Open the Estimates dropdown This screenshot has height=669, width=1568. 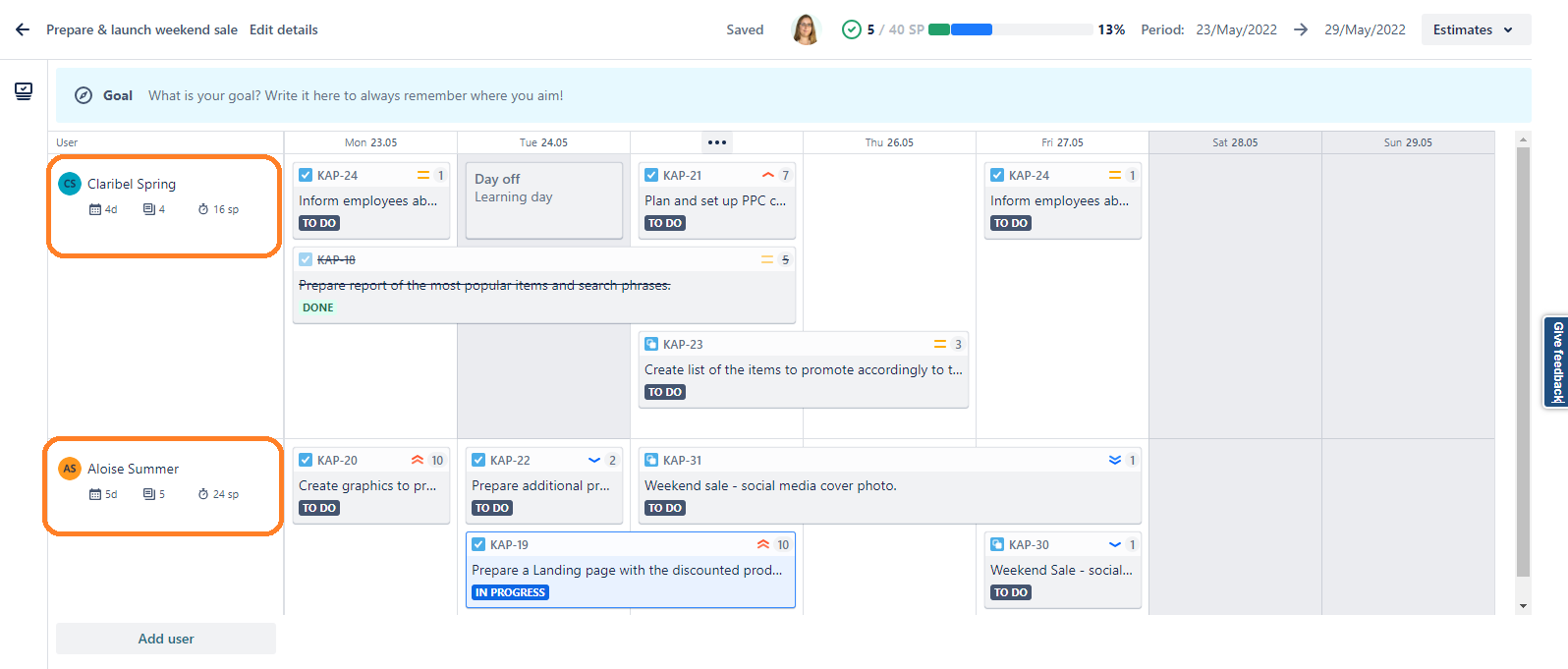point(1476,29)
